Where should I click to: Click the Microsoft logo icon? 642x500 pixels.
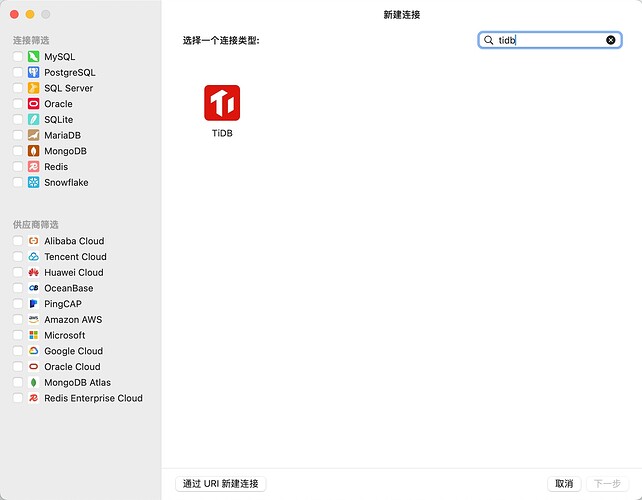(34, 335)
